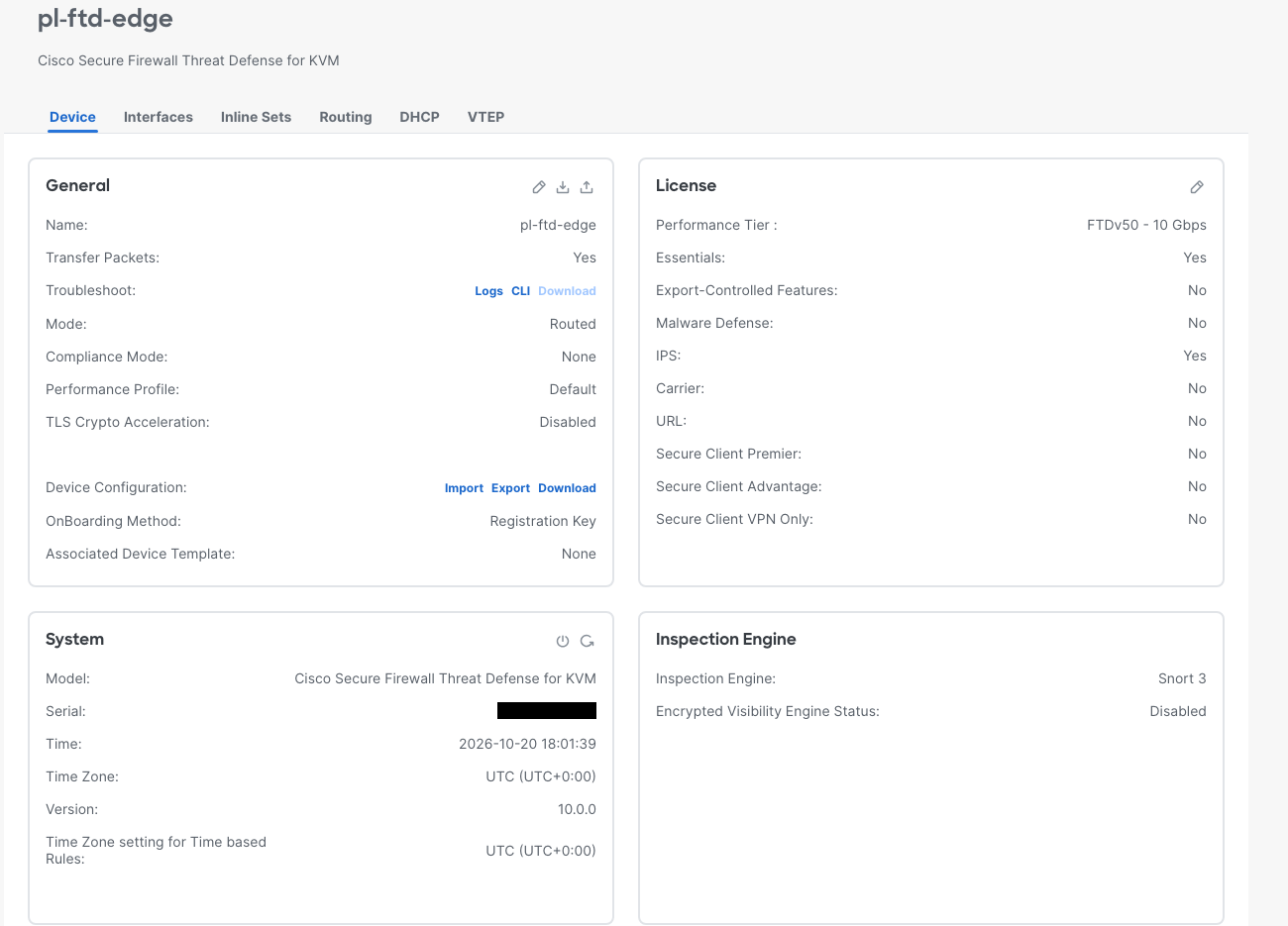
Task: Click the IPS license value Yes
Action: tap(1195, 356)
